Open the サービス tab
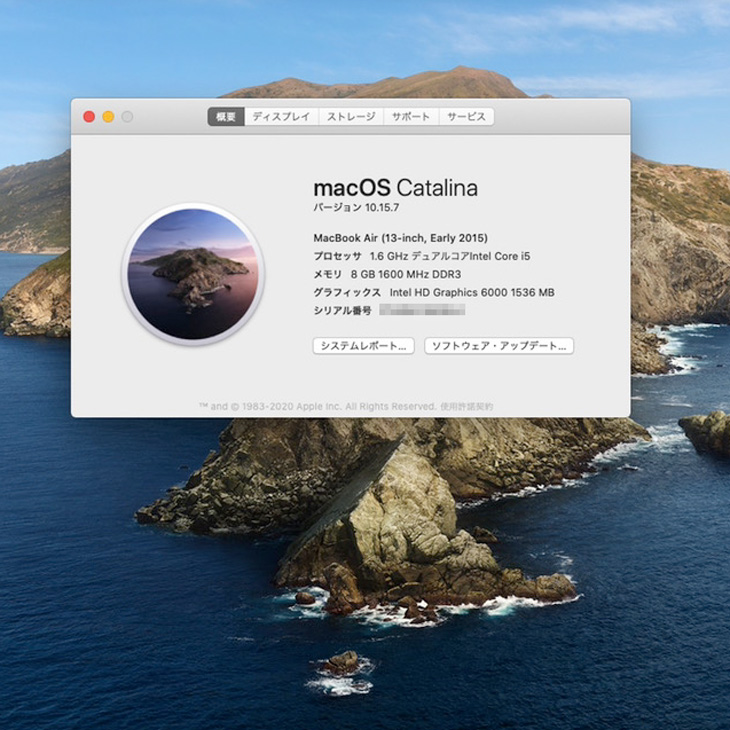This screenshot has height=730, width=730. coord(466,116)
